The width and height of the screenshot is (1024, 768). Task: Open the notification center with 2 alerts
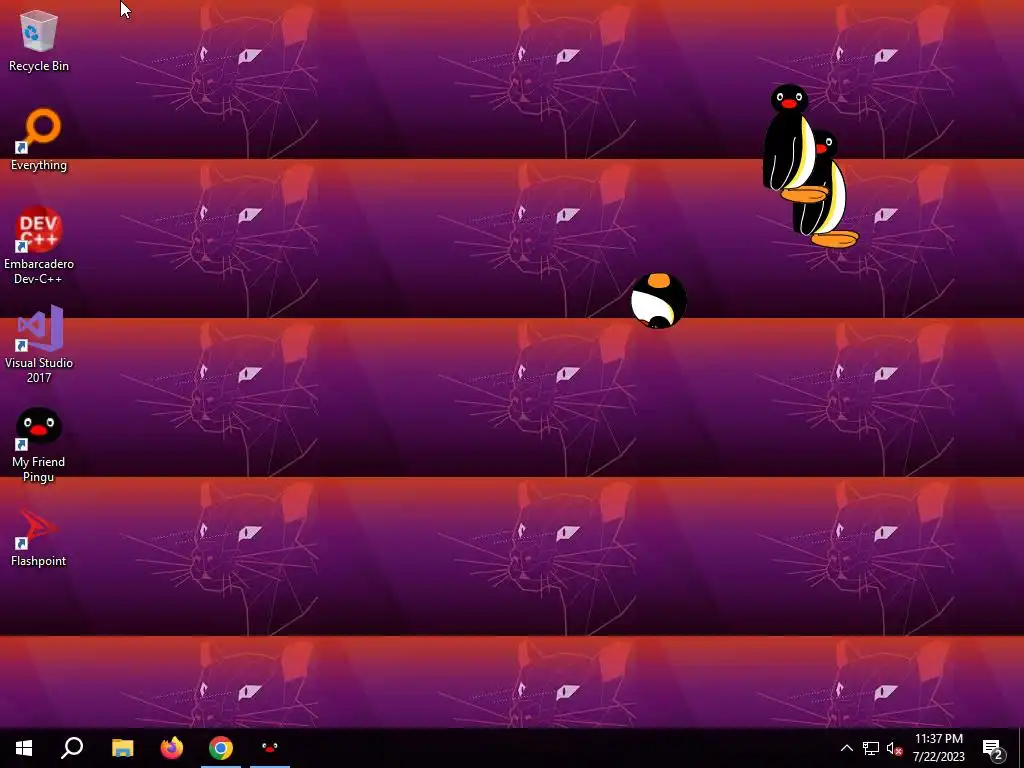click(x=993, y=748)
